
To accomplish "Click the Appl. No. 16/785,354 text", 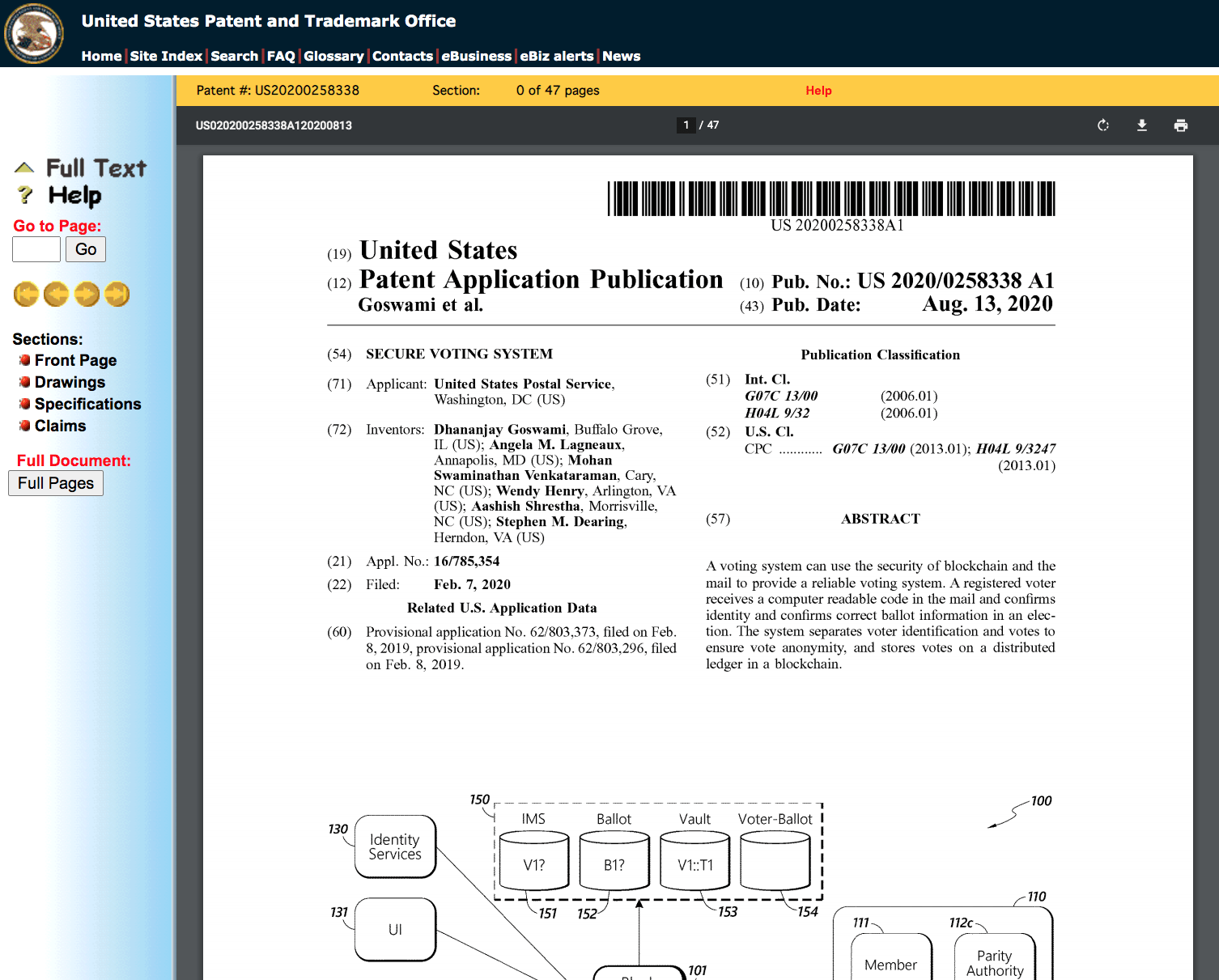I will pos(433,561).
